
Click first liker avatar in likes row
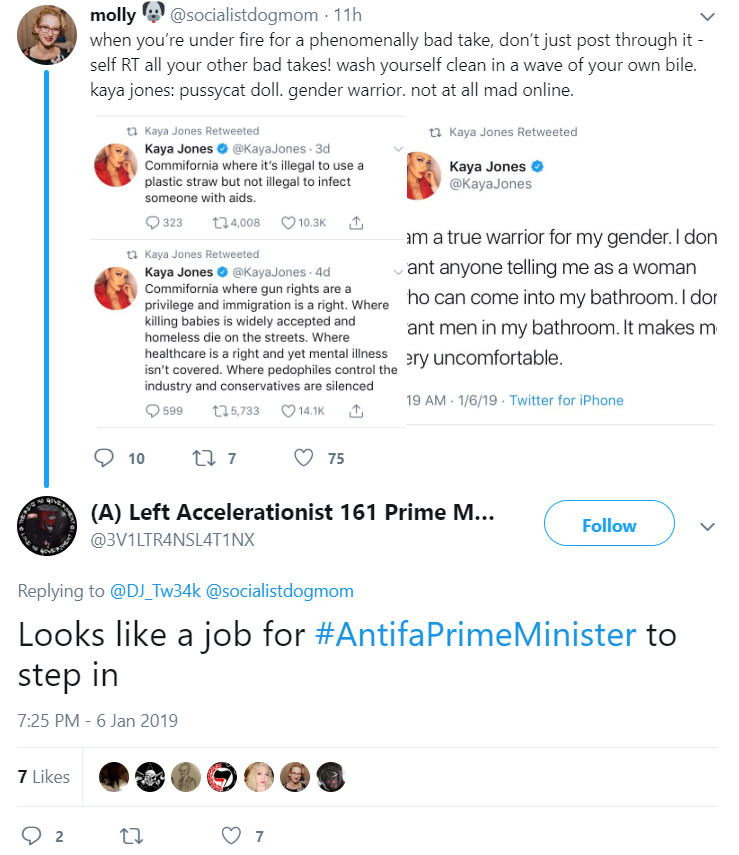pyautogui.click(x=114, y=776)
